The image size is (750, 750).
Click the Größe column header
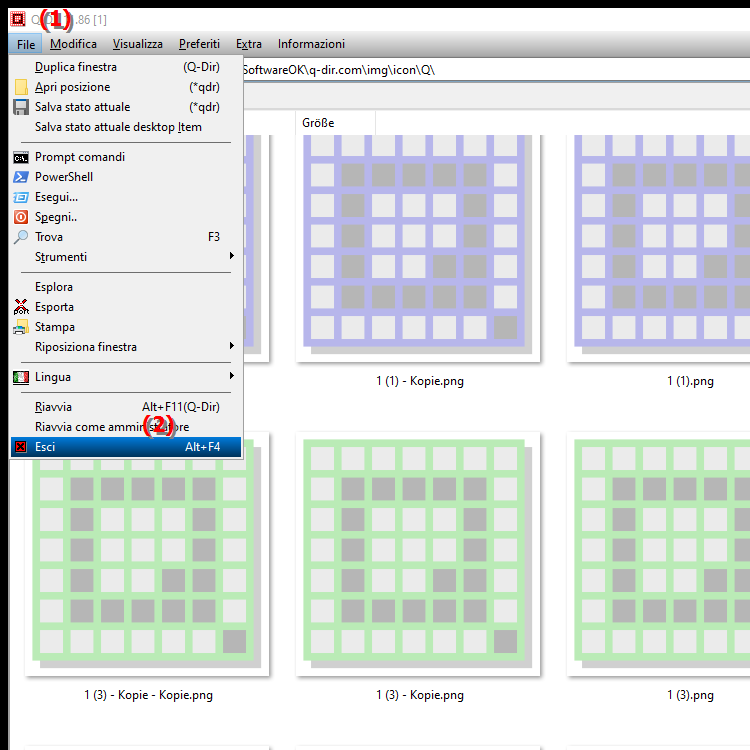point(335,123)
